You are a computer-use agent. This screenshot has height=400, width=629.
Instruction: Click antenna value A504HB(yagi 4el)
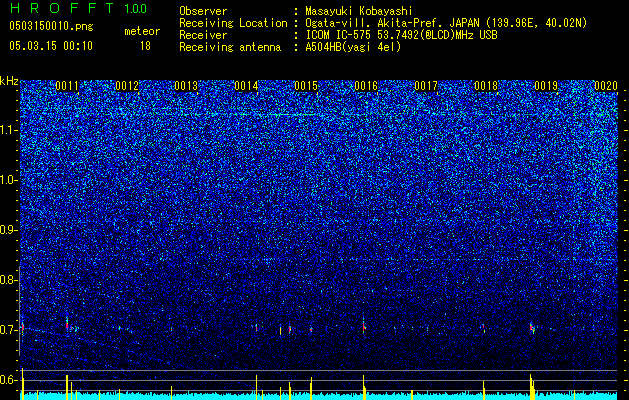pos(353,47)
